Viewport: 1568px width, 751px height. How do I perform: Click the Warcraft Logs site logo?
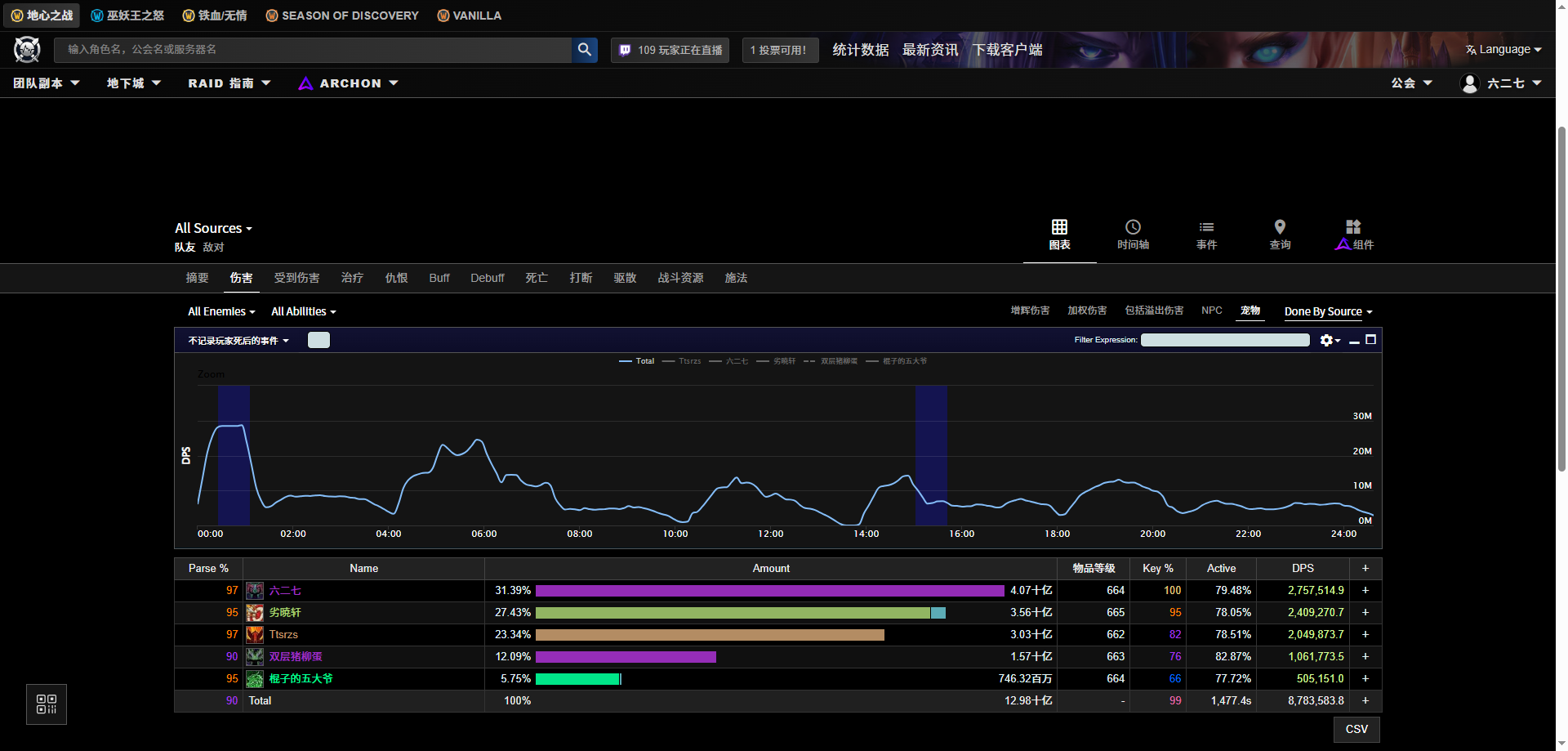point(27,50)
